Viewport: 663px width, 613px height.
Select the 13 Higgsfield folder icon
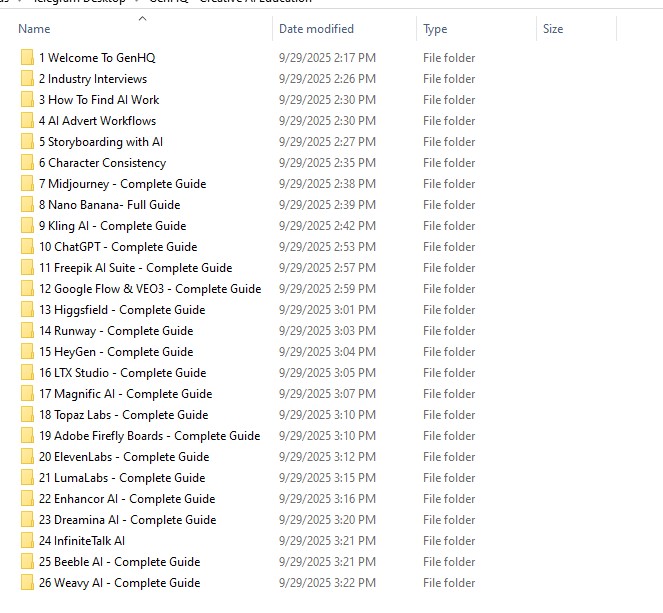[x=27, y=309]
